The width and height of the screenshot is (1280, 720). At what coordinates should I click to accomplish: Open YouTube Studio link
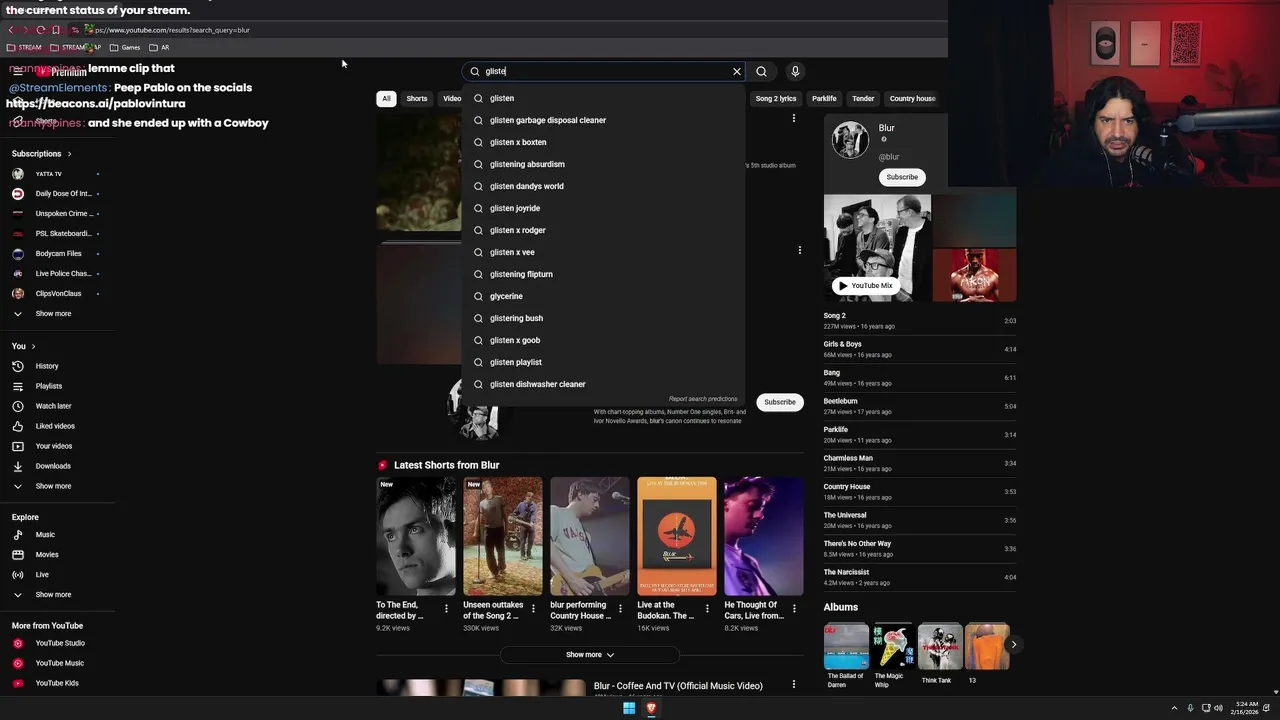(60, 643)
